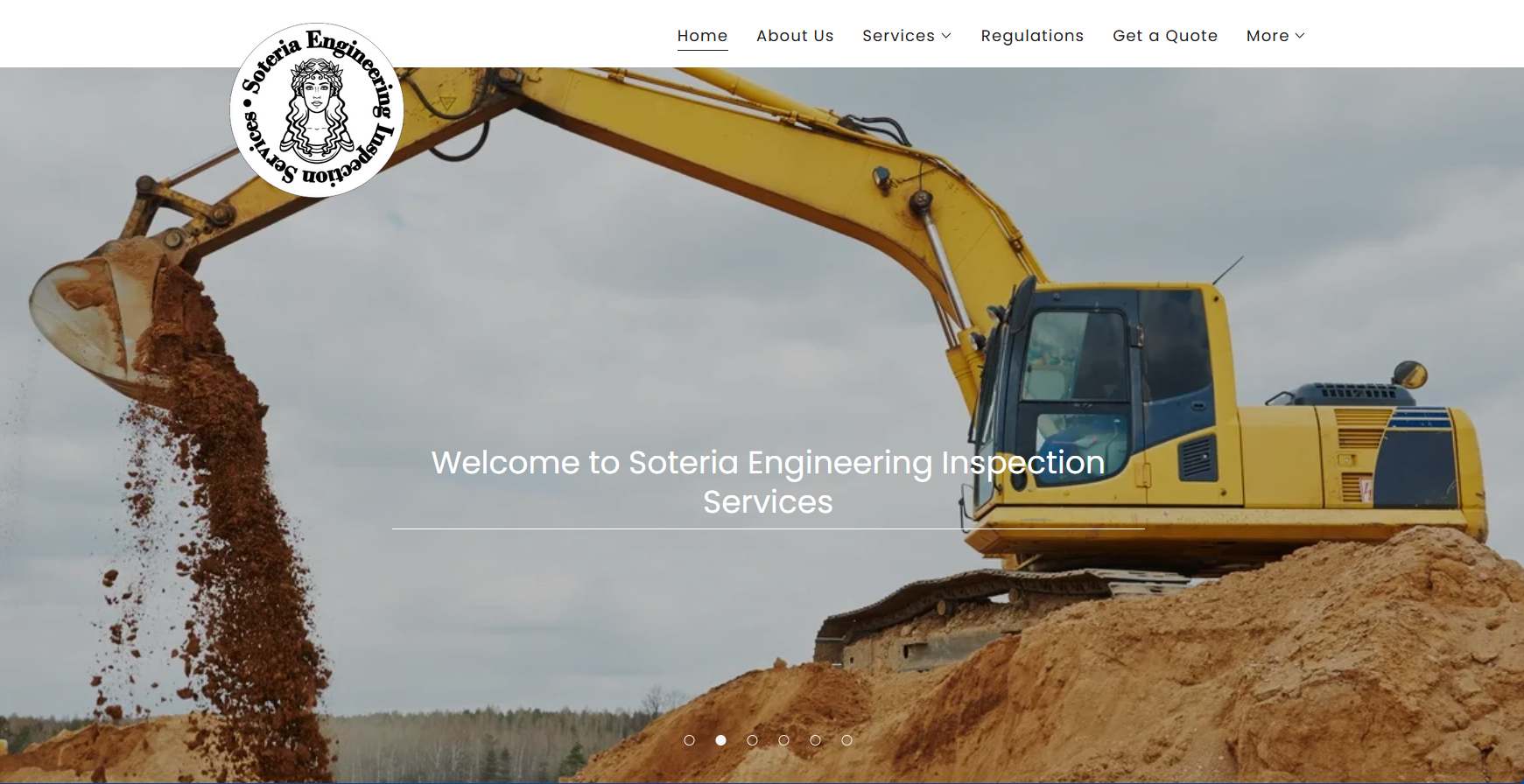Image resolution: width=1524 pixels, height=784 pixels.
Task: Select the first slideshow dot indicator
Action: coord(690,740)
